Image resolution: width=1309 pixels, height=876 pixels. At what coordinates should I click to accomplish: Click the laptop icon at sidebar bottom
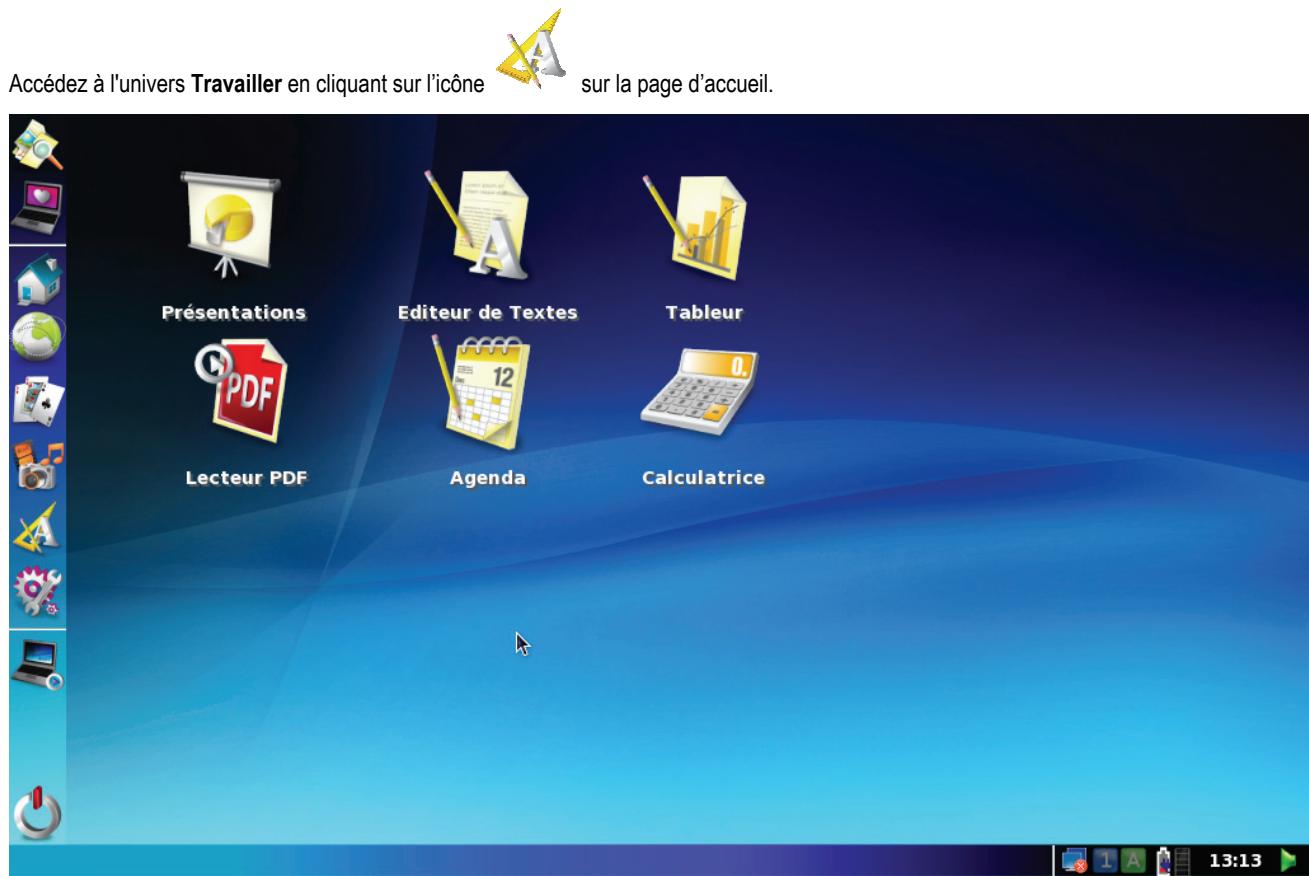(37, 665)
